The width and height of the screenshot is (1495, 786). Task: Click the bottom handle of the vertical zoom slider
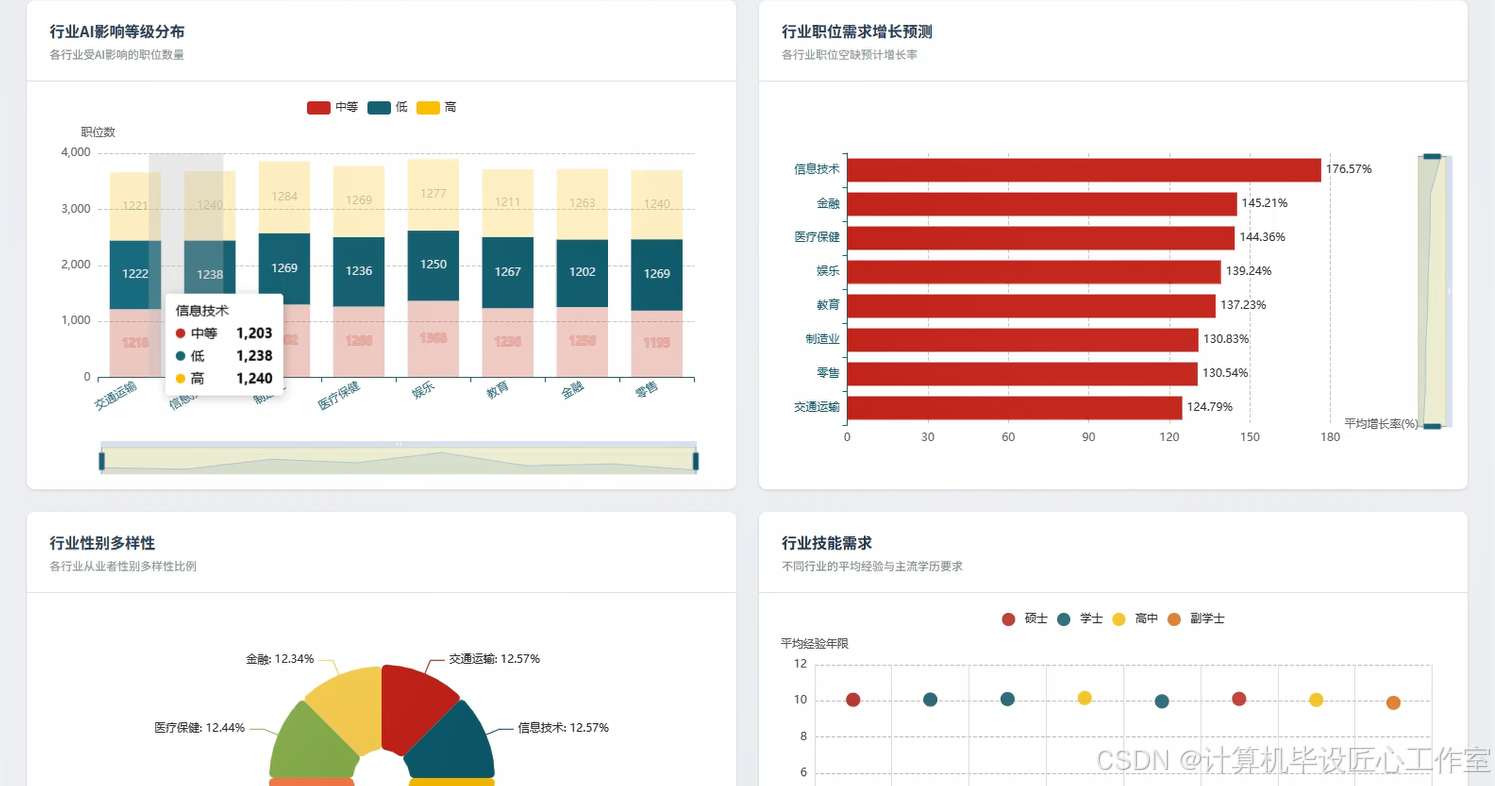[x=1432, y=426]
